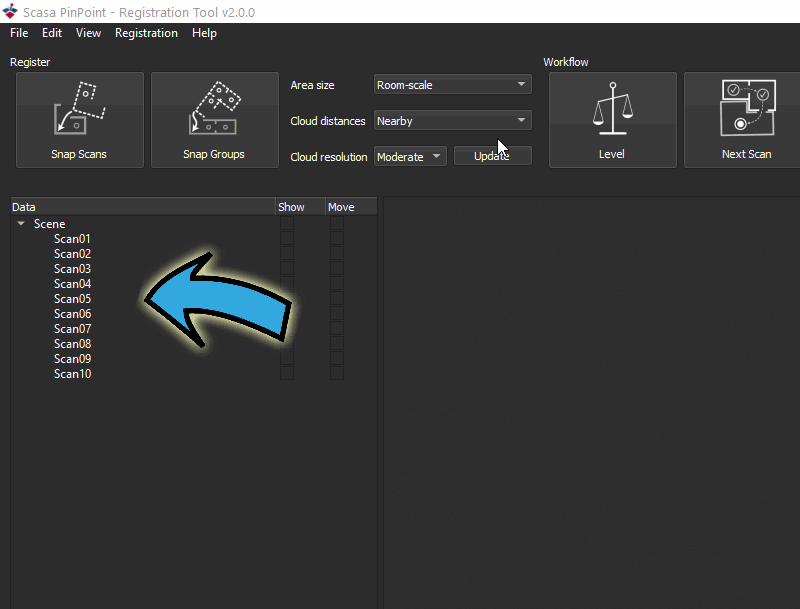Toggle Show checkbox for Scan01

pos(287,239)
